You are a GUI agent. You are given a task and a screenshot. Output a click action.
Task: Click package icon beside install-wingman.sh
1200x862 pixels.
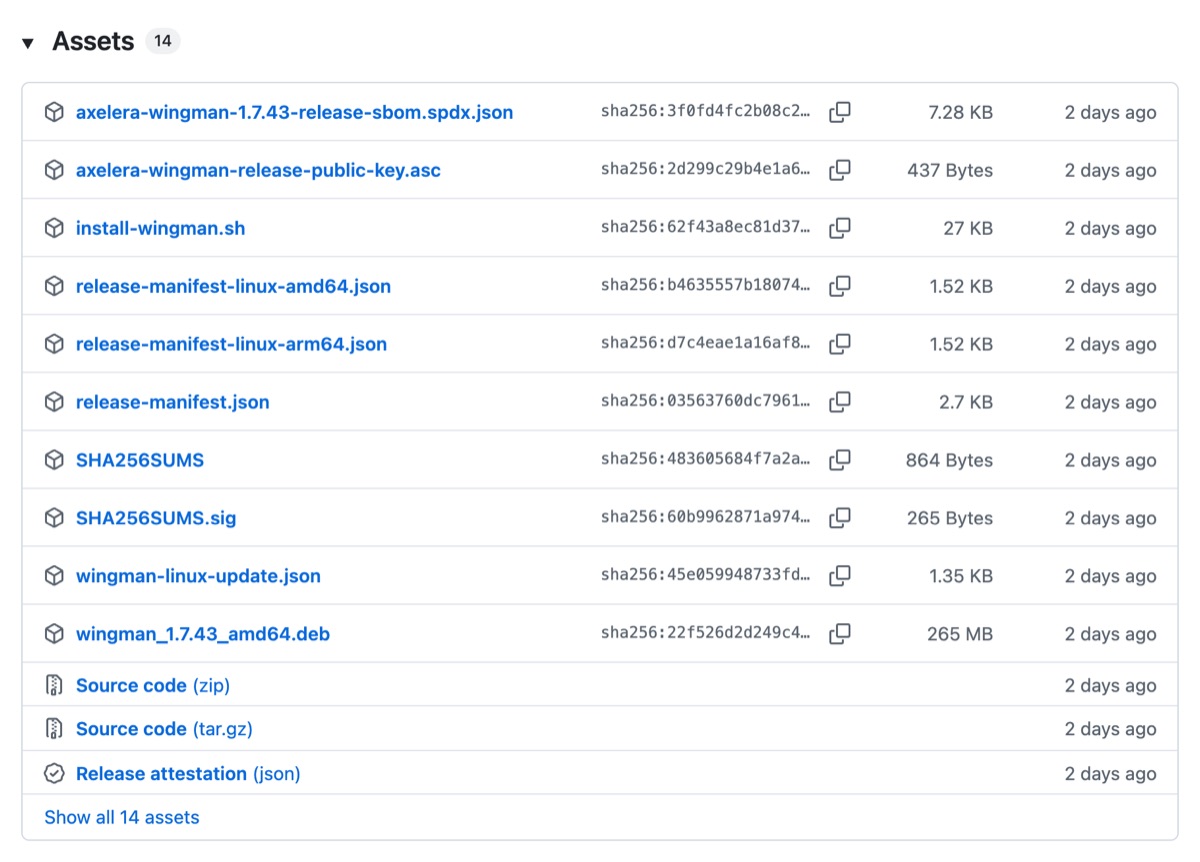(54, 228)
